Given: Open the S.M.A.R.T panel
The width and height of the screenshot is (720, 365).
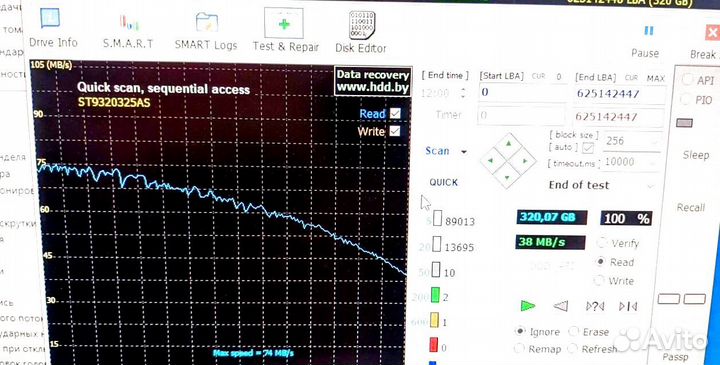Looking at the screenshot, I should pos(128,31).
